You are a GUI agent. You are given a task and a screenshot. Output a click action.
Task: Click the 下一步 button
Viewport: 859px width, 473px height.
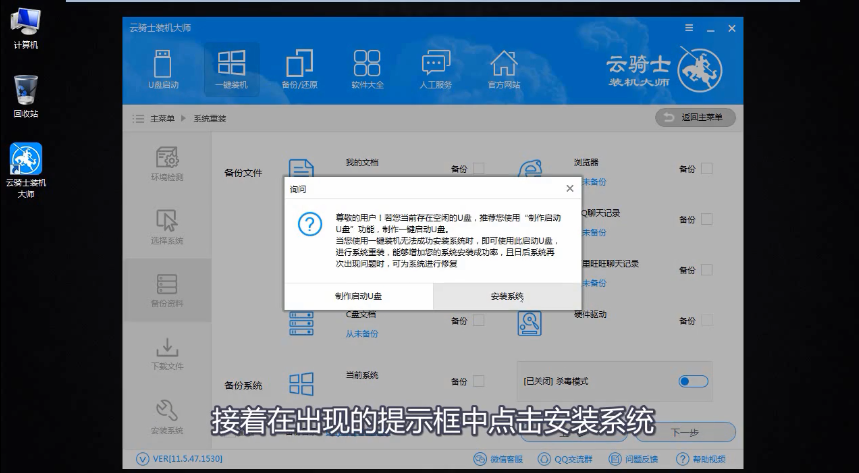pyautogui.click(x=685, y=432)
